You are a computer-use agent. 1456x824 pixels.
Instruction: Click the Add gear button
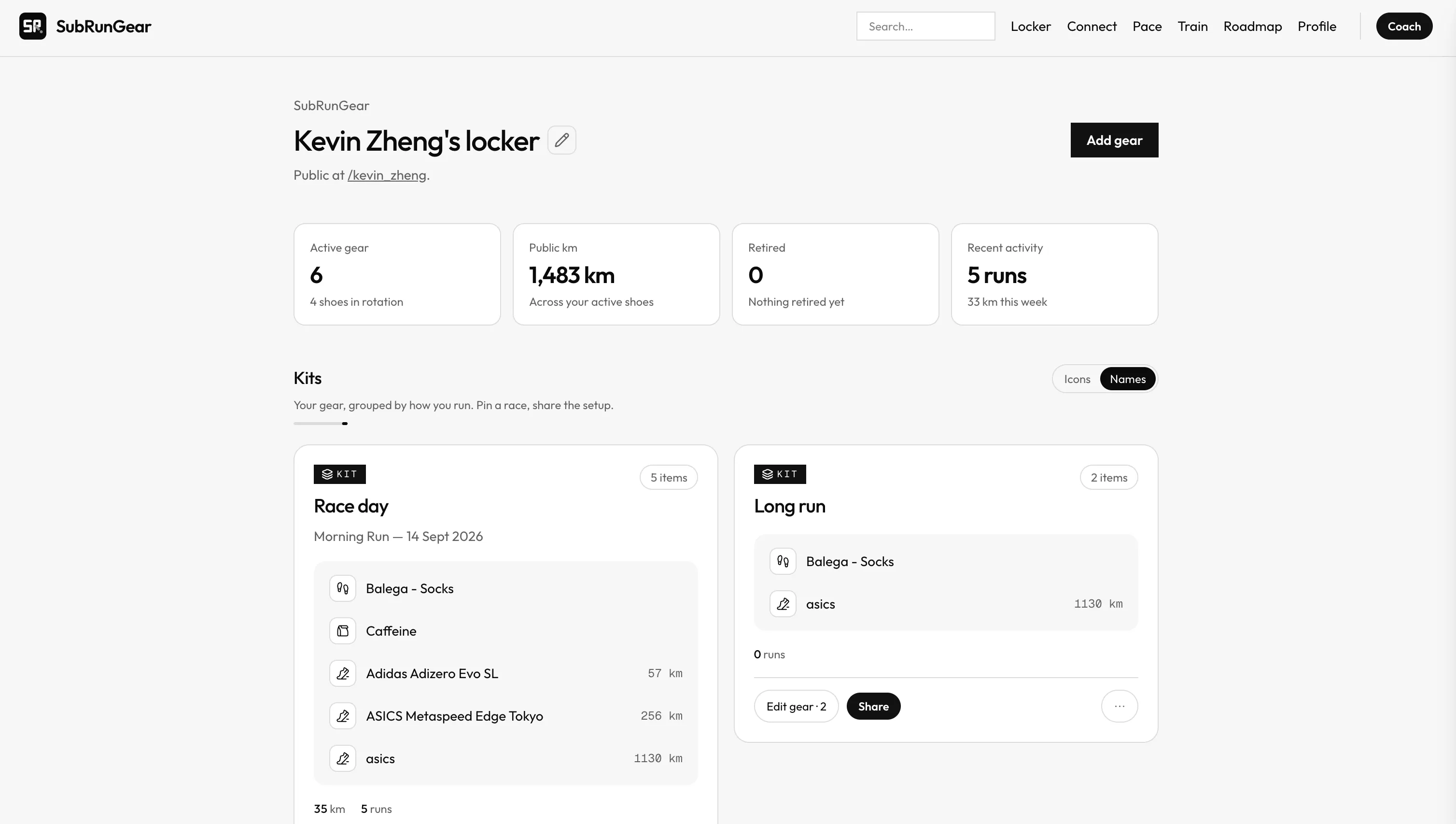pyautogui.click(x=1114, y=140)
